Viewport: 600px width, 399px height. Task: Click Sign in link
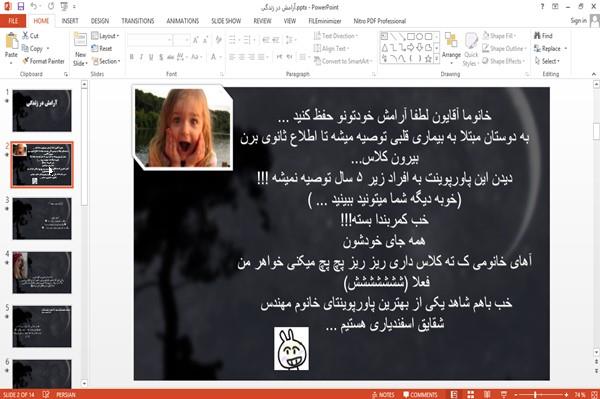(578, 21)
